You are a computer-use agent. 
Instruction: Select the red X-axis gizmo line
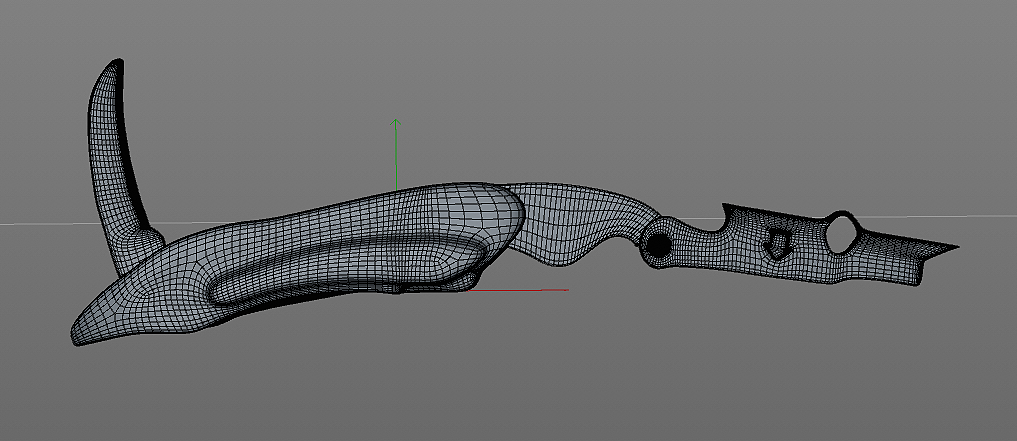point(517,290)
